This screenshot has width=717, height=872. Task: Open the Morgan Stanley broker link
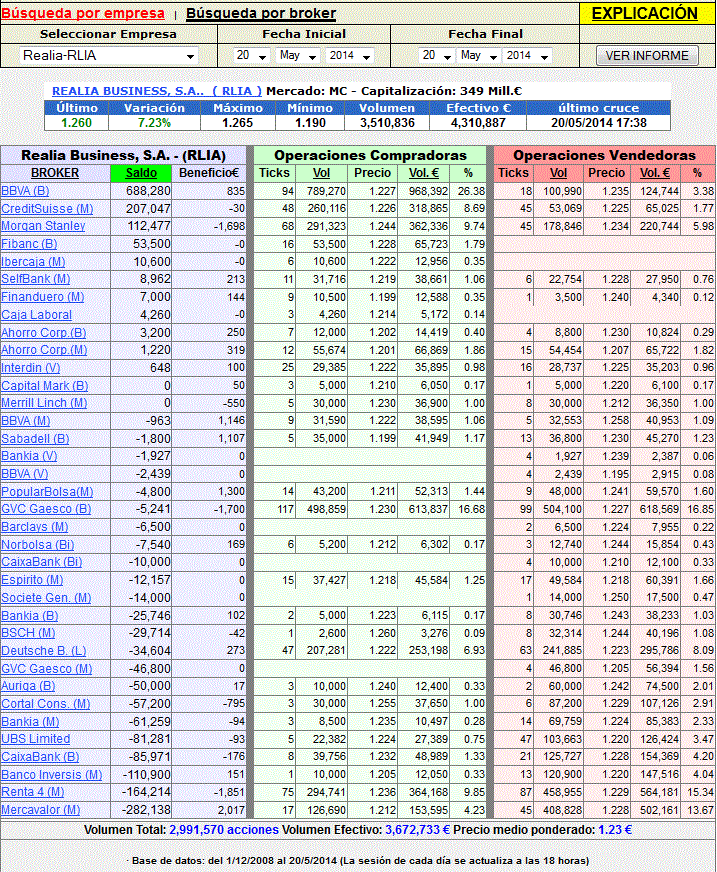point(42,226)
